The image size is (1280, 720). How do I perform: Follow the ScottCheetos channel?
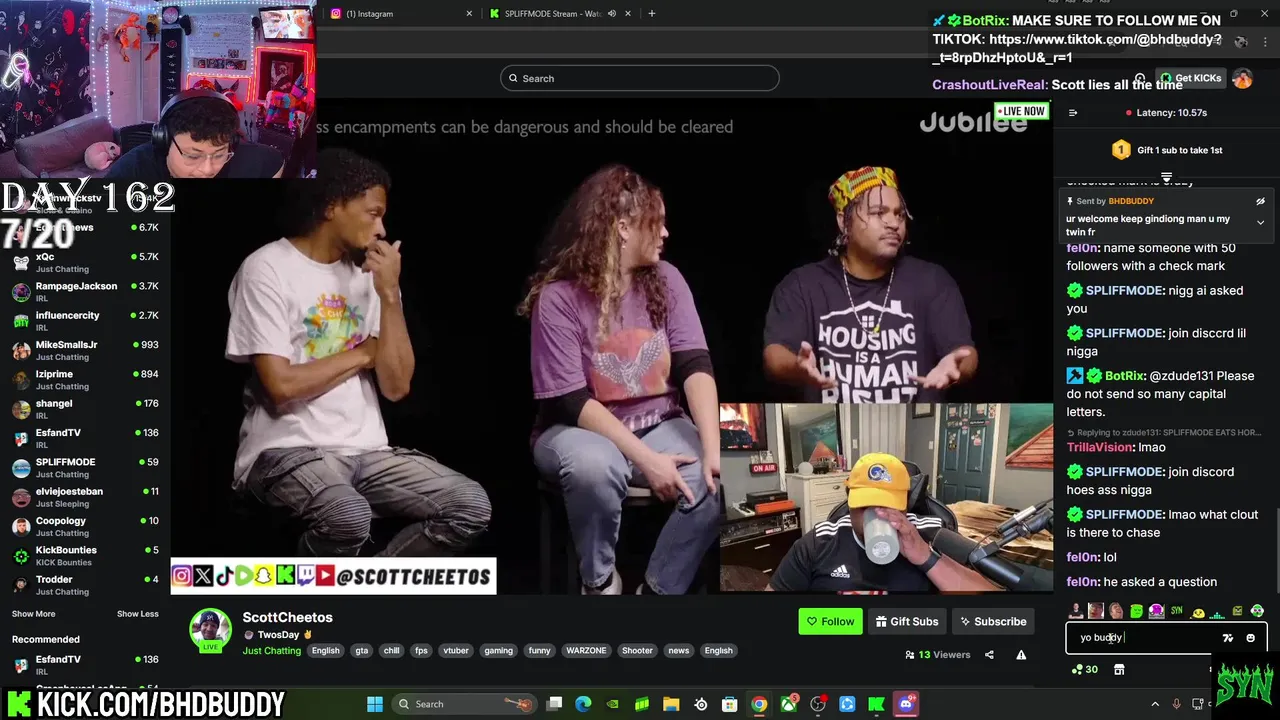(830, 621)
